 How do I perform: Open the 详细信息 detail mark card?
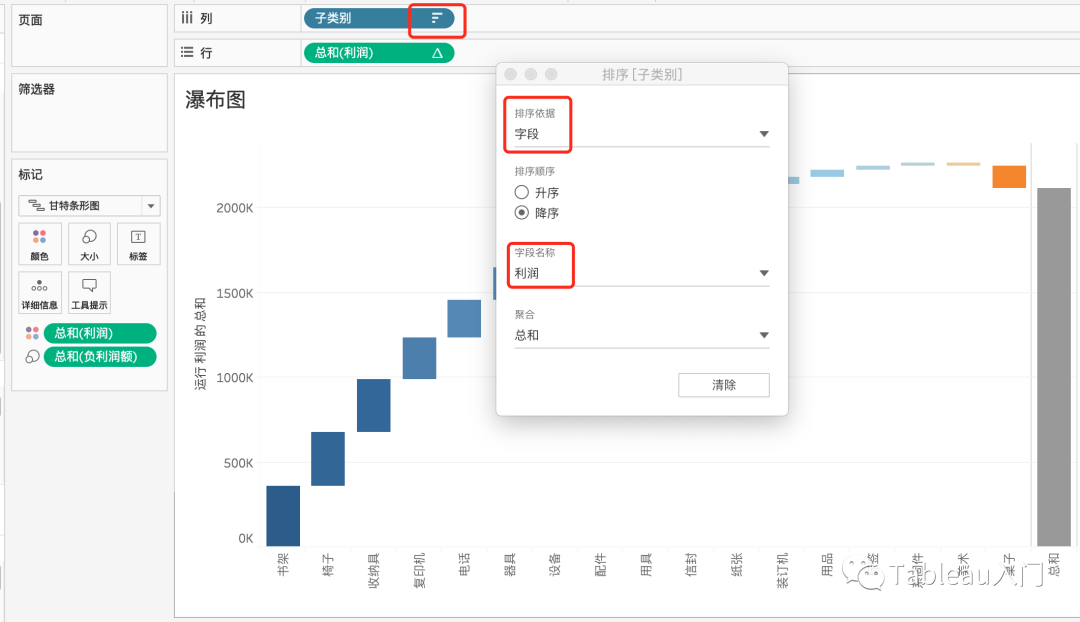point(40,293)
